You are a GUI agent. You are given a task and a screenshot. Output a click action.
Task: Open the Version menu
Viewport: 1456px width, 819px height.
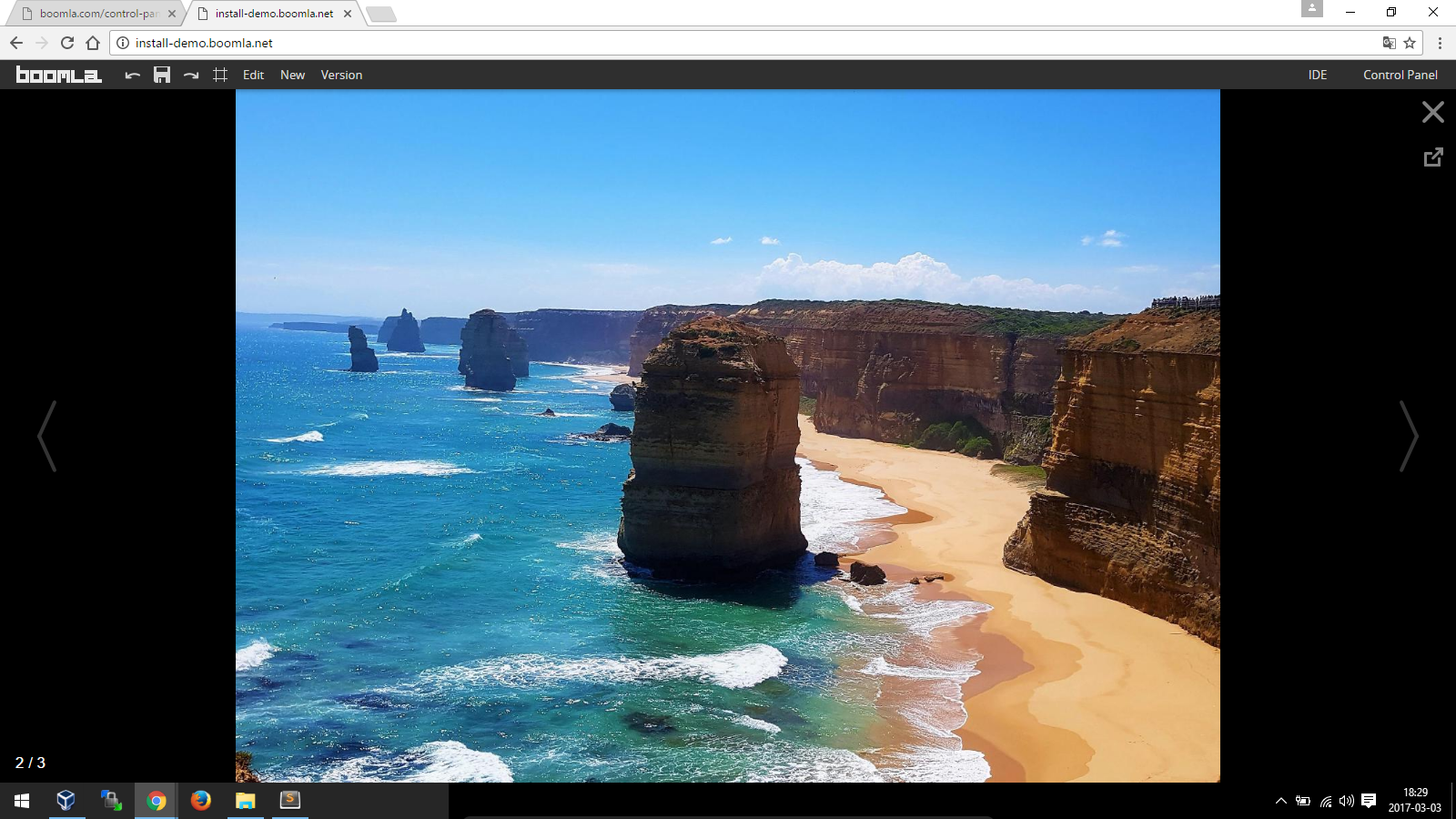pyautogui.click(x=341, y=75)
